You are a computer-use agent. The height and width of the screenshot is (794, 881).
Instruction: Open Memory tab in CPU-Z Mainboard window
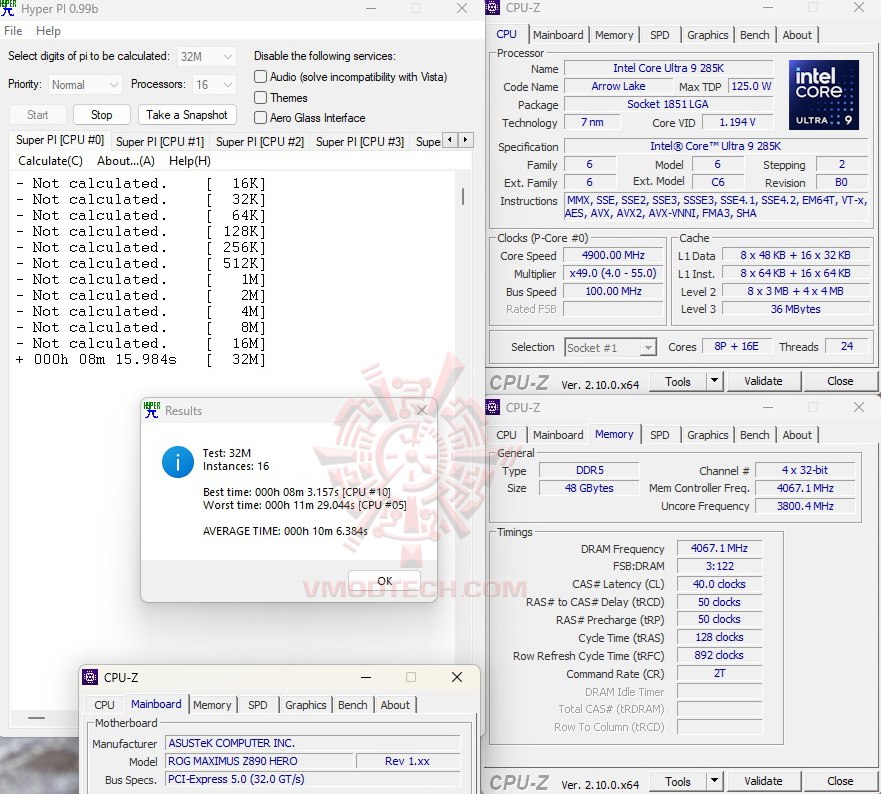click(212, 705)
